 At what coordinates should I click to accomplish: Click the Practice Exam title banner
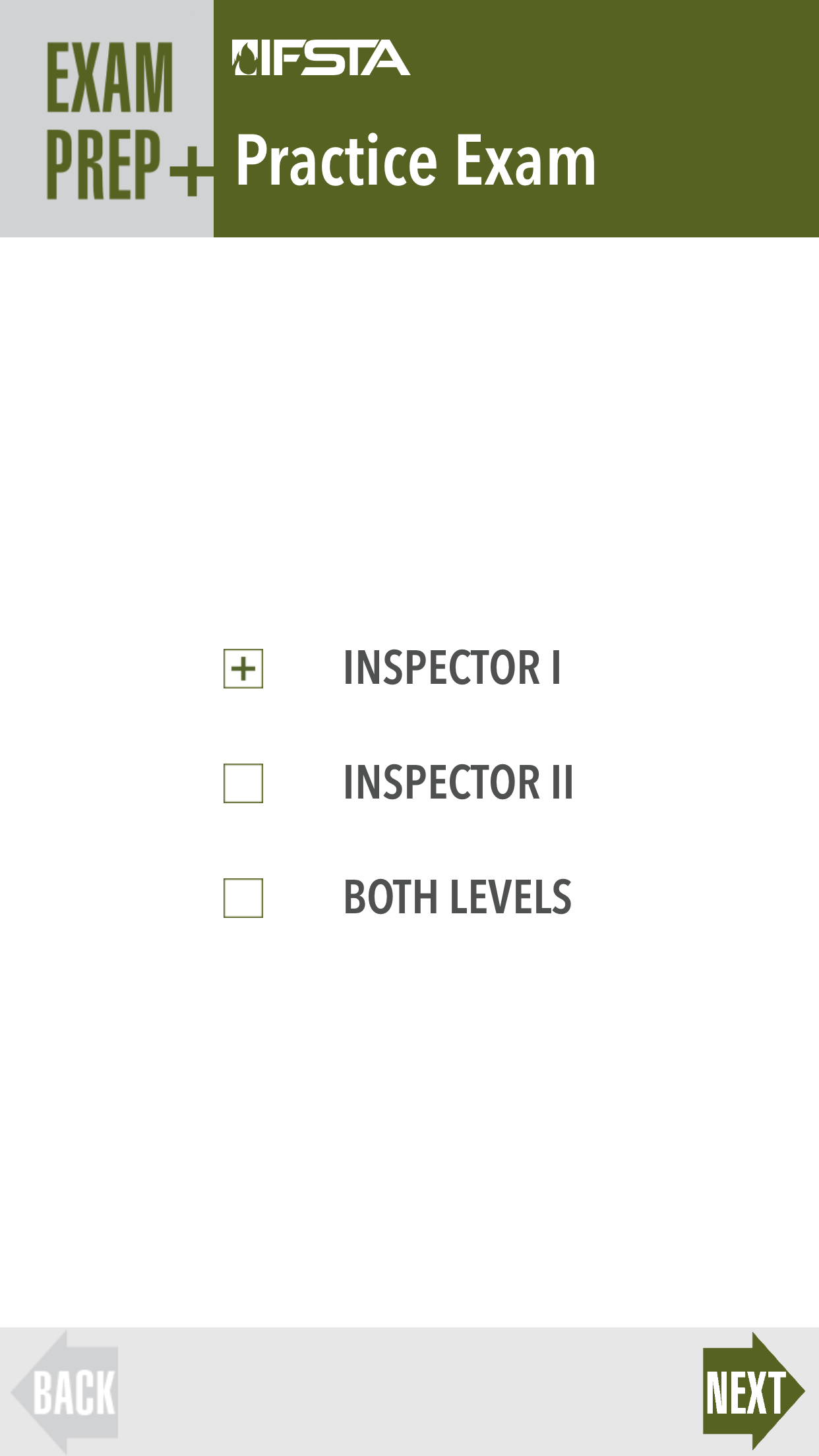pyautogui.click(x=415, y=158)
